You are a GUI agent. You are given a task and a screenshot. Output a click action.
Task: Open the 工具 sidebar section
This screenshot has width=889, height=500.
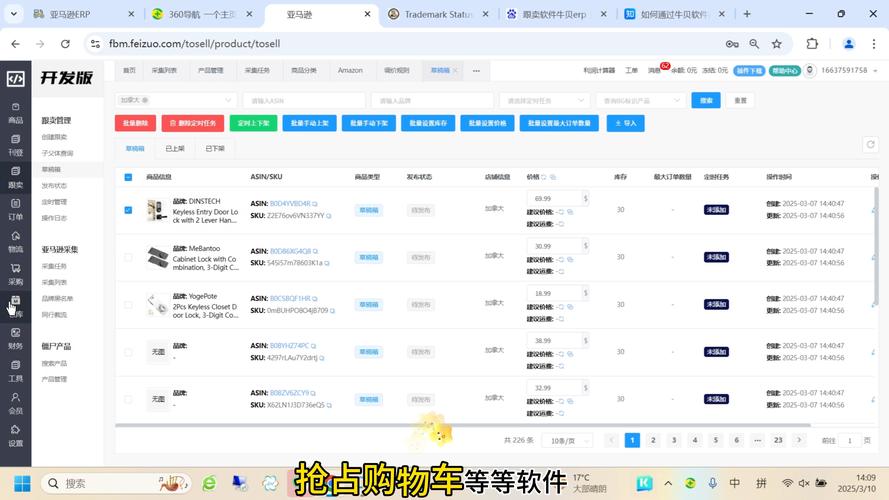(15, 371)
